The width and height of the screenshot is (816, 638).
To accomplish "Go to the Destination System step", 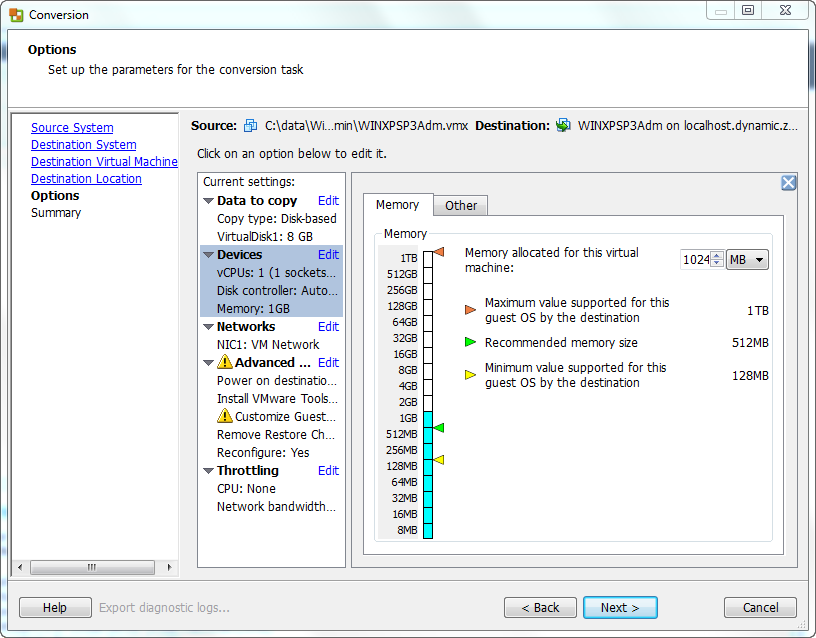I will coord(84,145).
